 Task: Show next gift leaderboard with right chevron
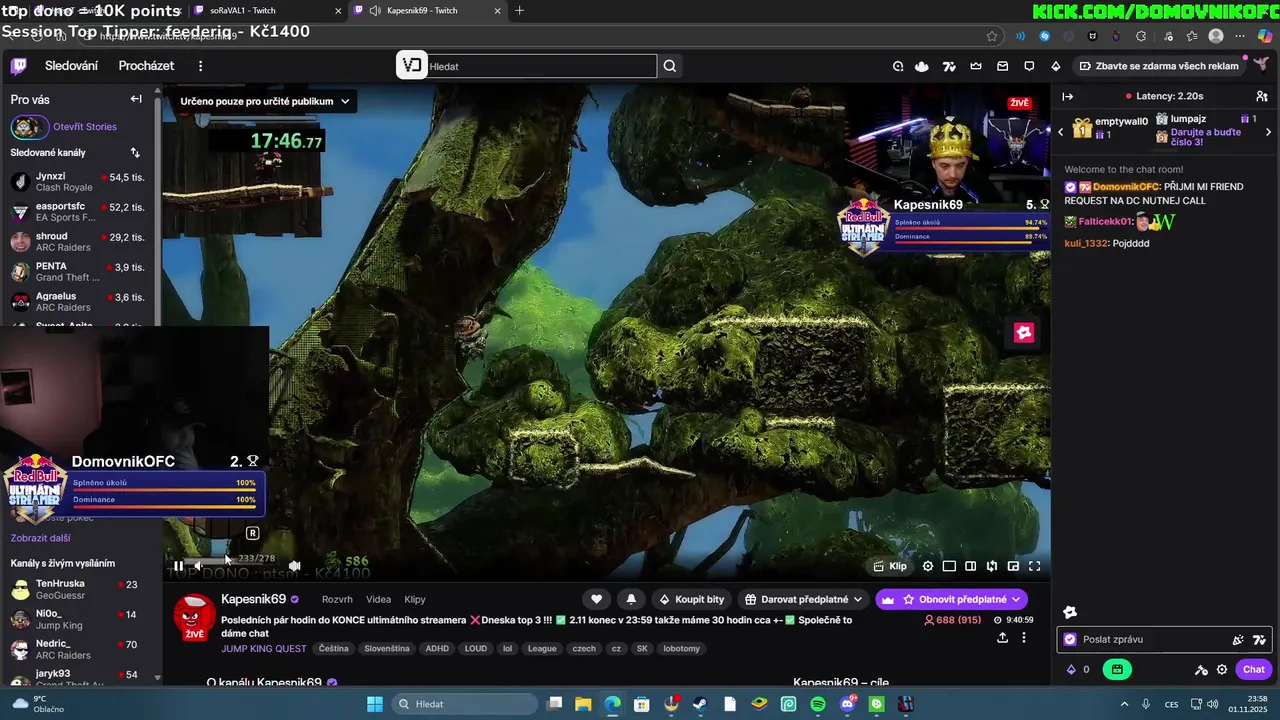pos(1268,132)
